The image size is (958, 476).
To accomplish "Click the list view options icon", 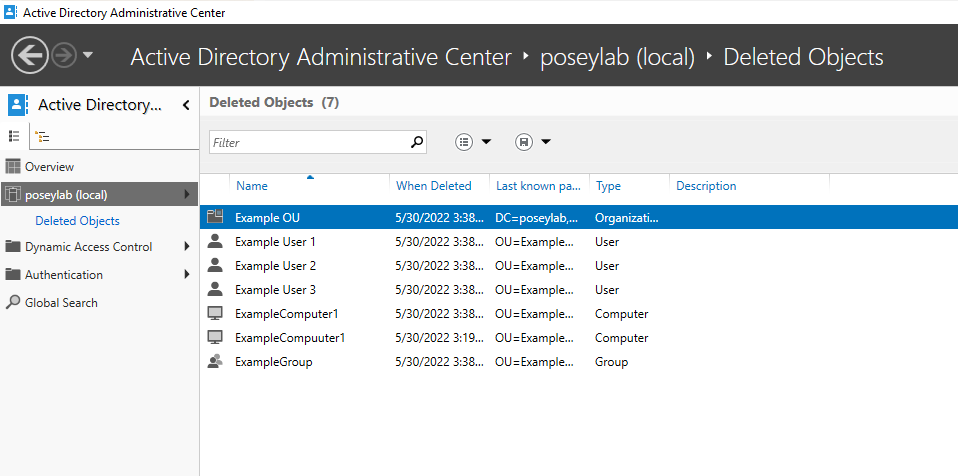I will tap(464, 142).
